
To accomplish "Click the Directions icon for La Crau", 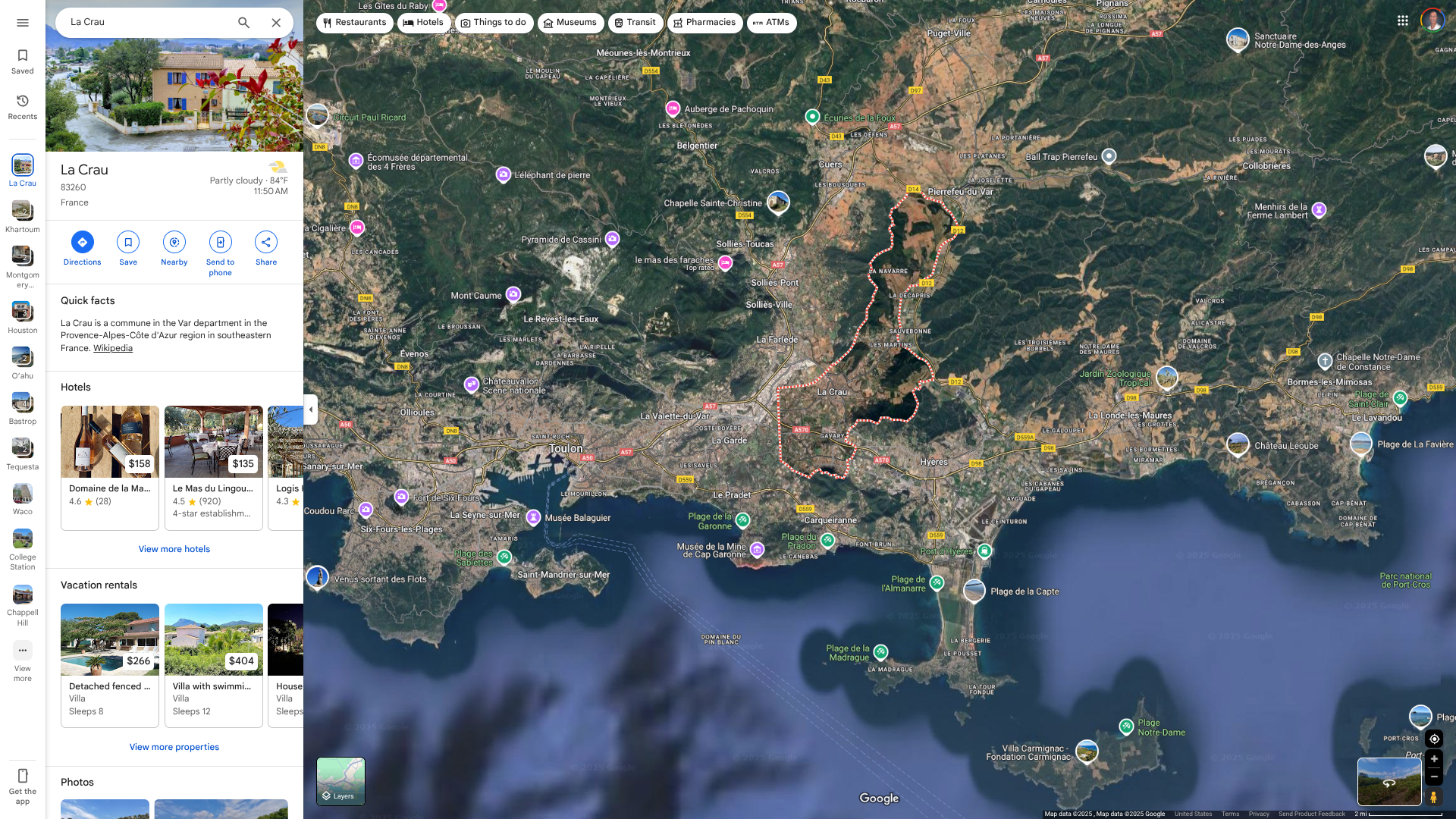I will point(82,243).
